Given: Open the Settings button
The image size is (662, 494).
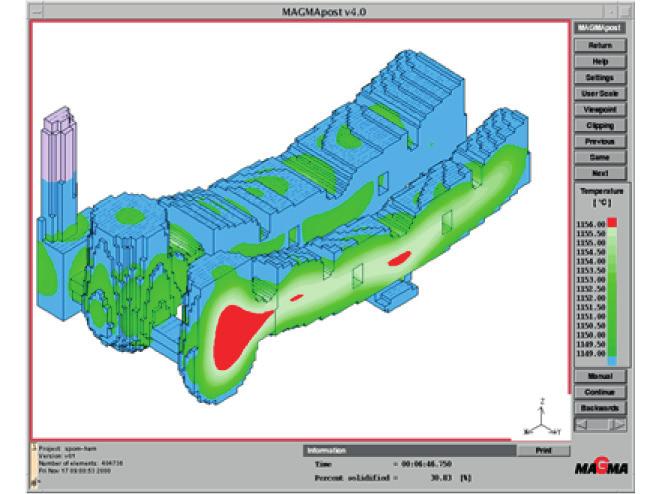Looking at the screenshot, I should pos(600,77).
